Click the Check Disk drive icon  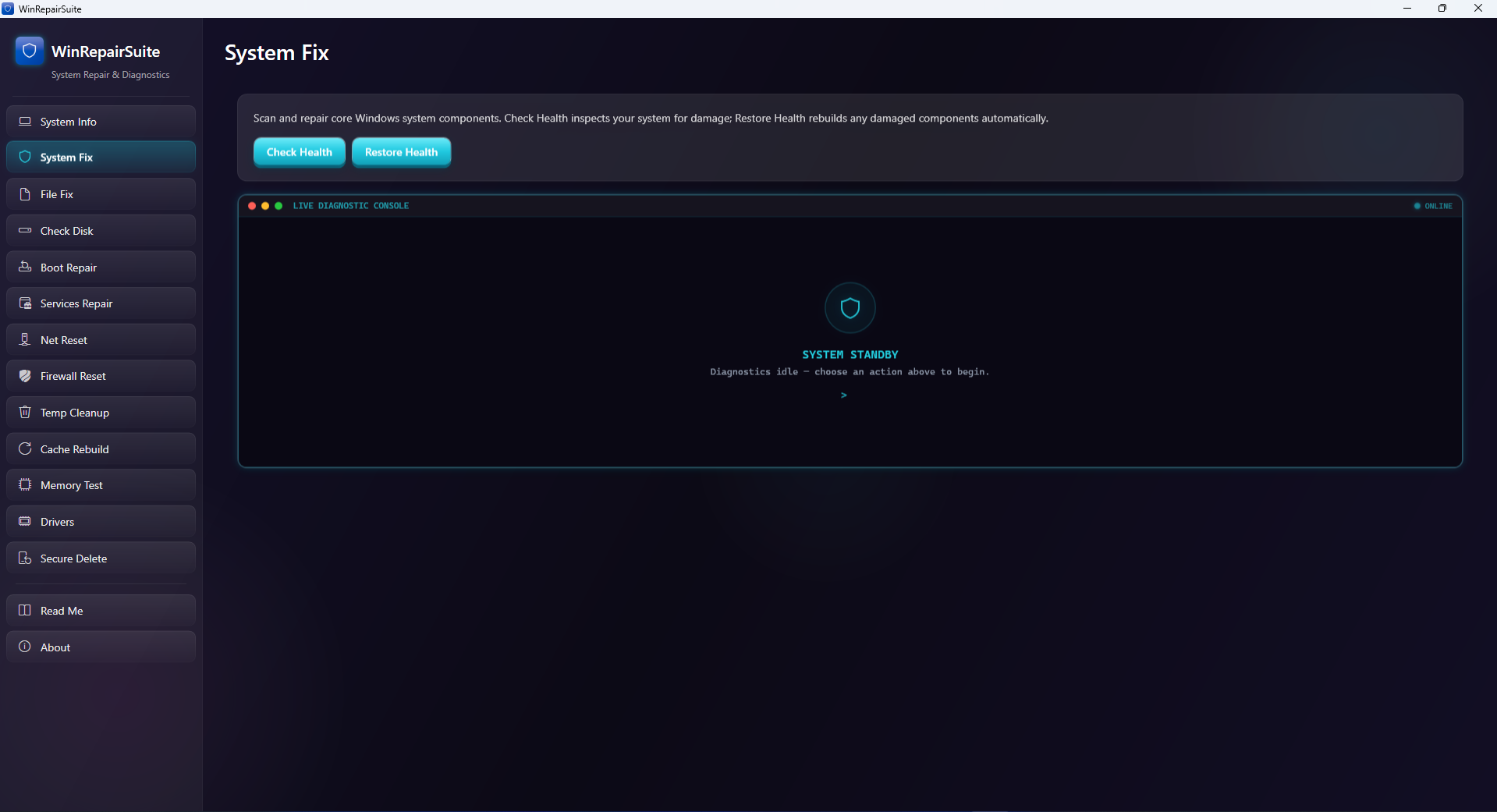tap(25, 231)
